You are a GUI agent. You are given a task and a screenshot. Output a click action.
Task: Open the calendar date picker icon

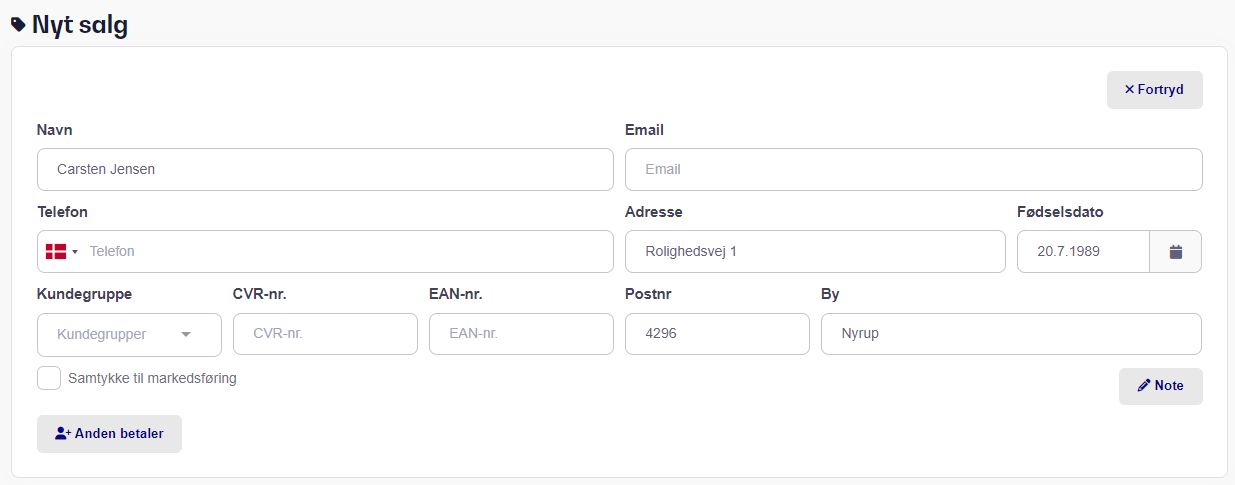1176,252
